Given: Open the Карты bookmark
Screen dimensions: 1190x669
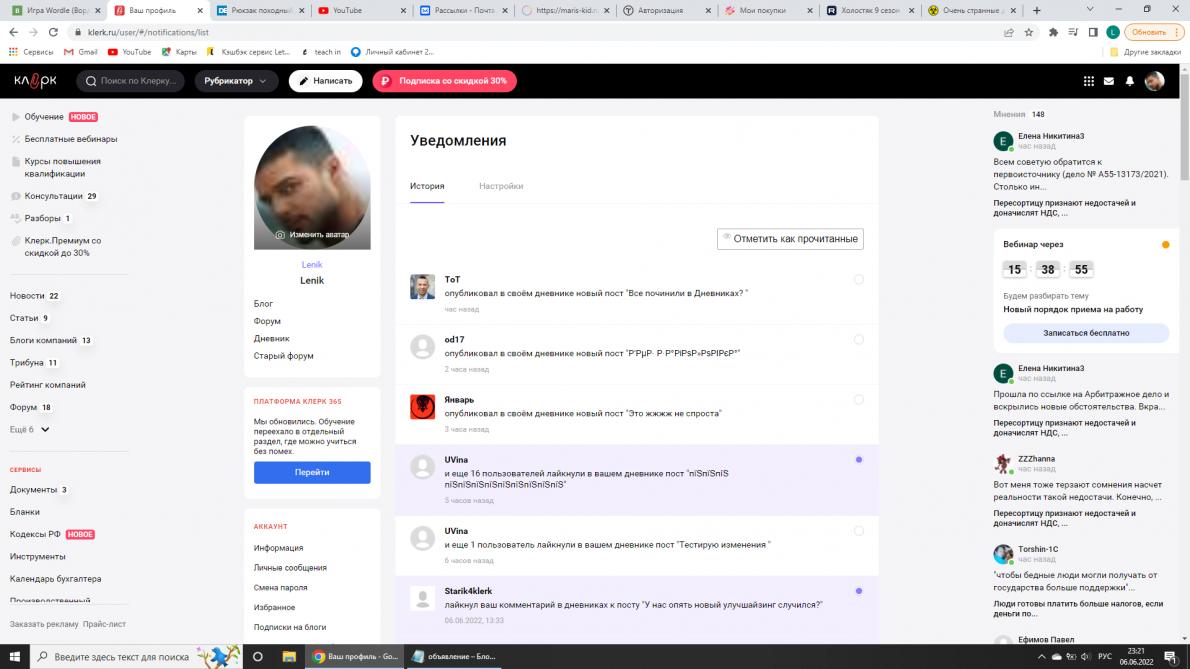Looking at the screenshot, I should (x=179, y=52).
